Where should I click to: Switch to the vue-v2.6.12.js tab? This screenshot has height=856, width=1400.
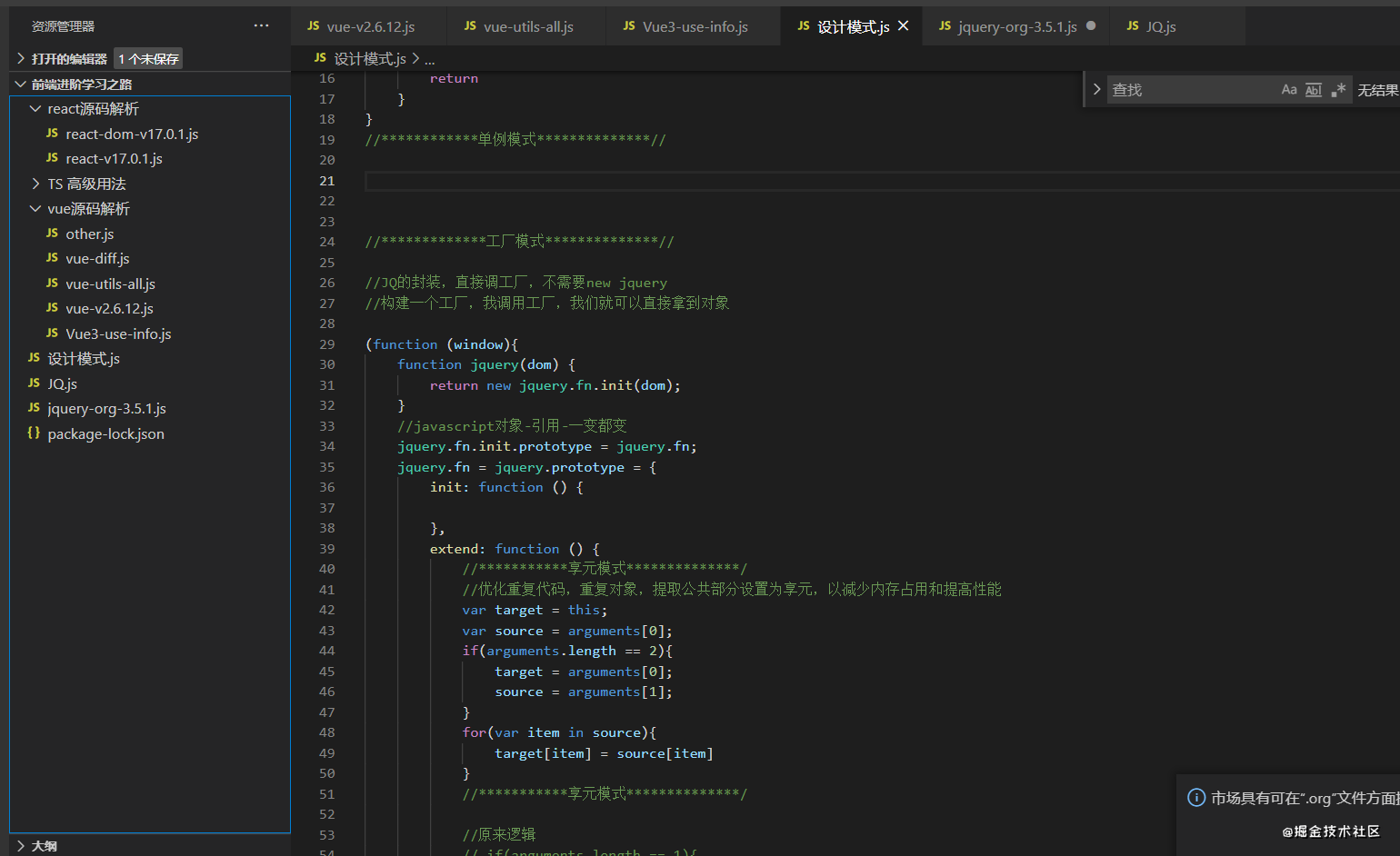pyautogui.click(x=370, y=26)
